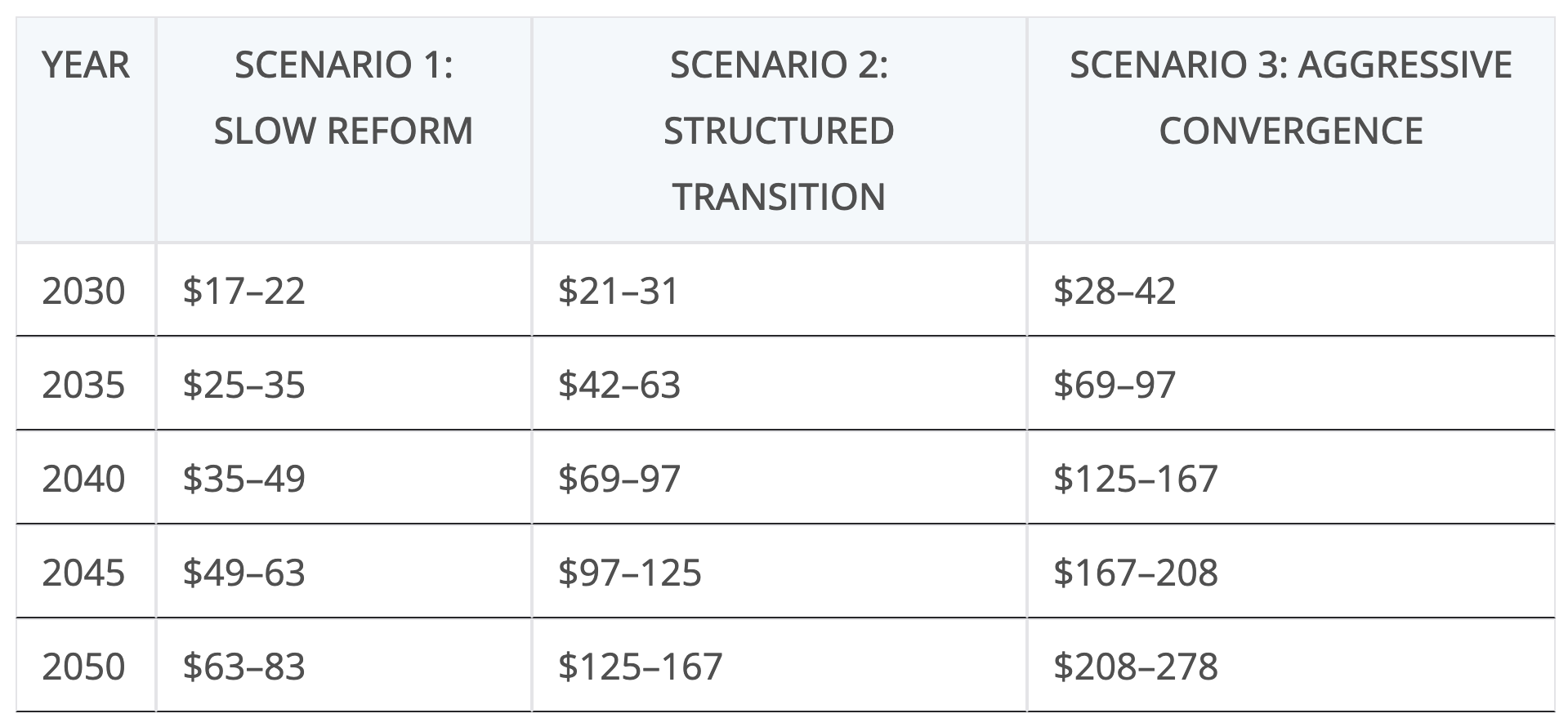Select the 2035 year cell
The image size is (1568, 727).
[84, 385]
